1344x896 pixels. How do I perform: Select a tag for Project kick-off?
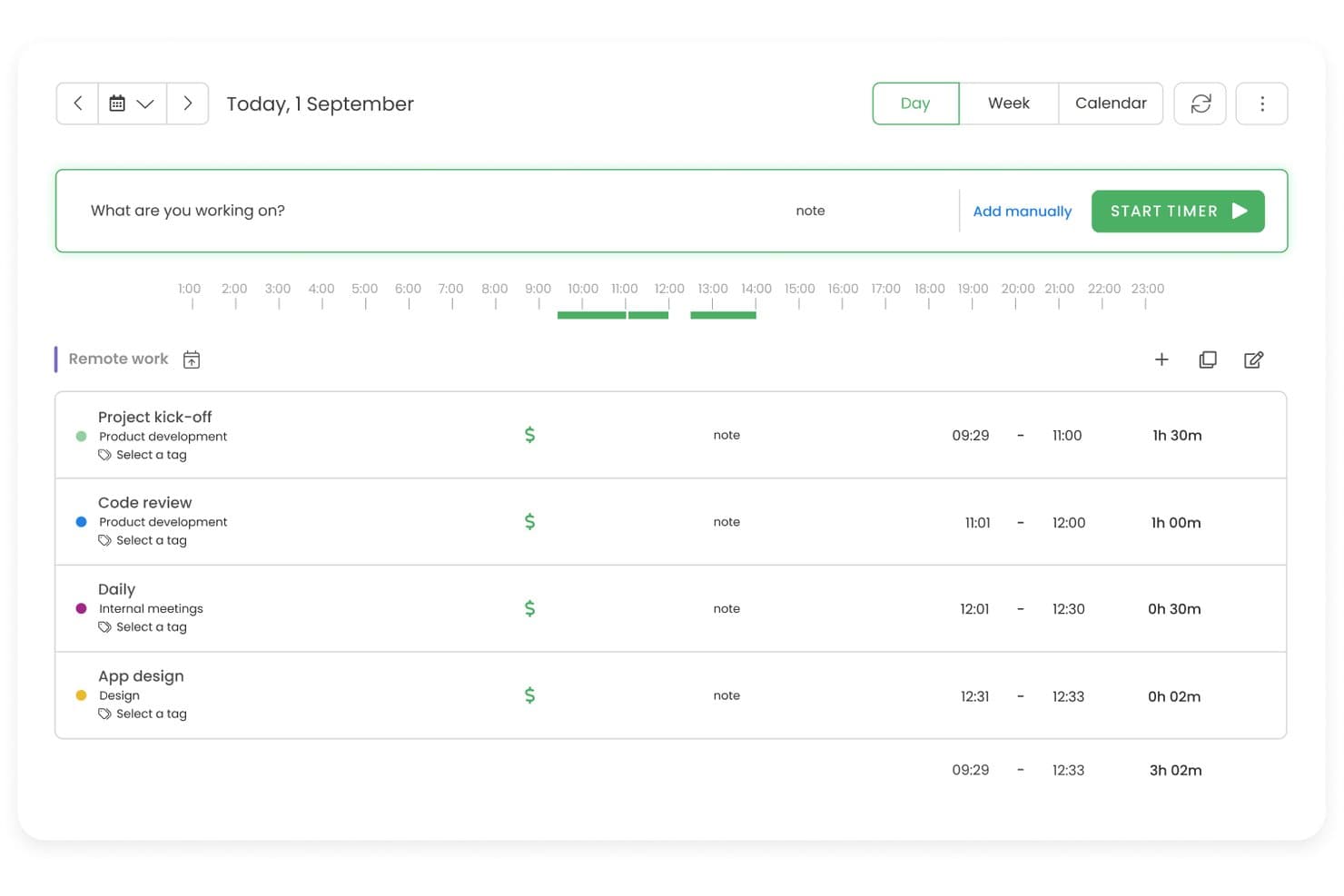click(143, 455)
